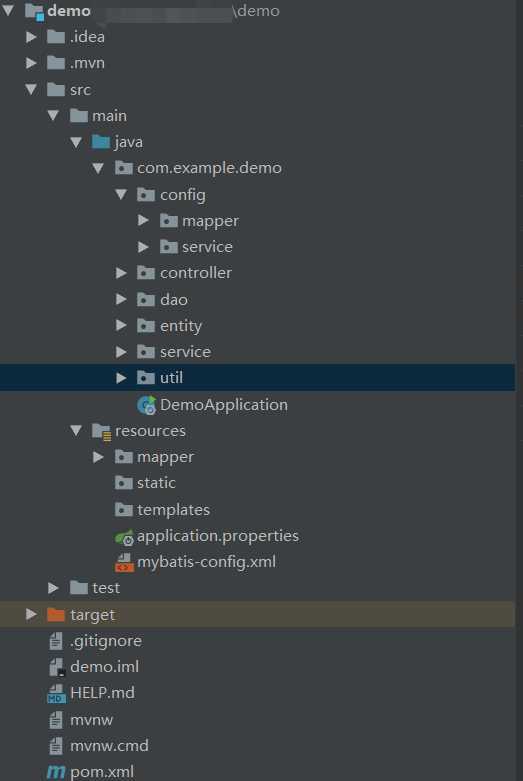The height and width of the screenshot is (781, 523).
Task: Click the Maven pom.xml file icon
Action: tap(56, 772)
